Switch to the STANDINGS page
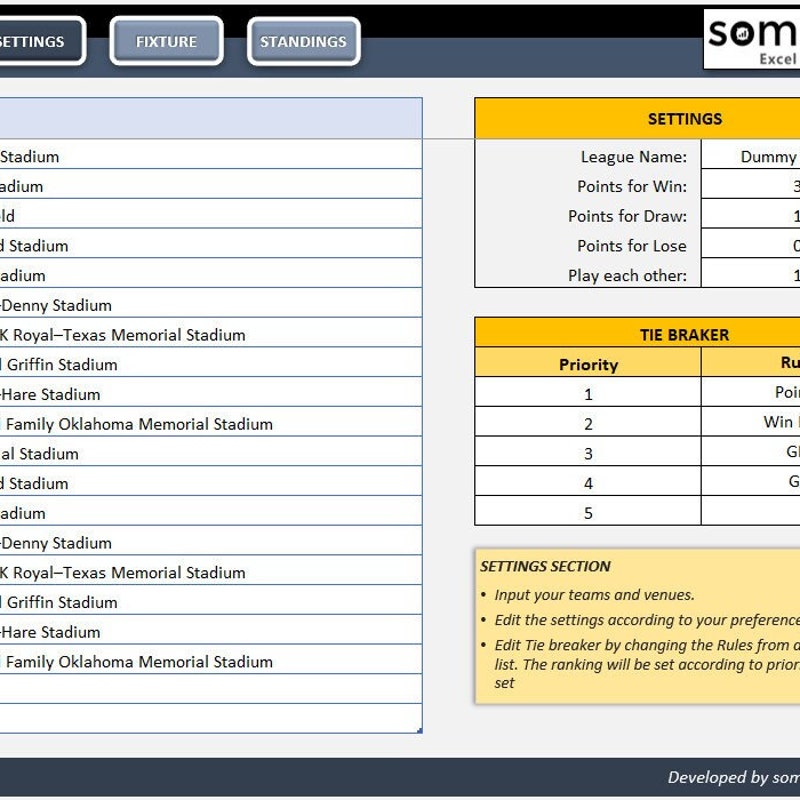The image size is (800, 800). (303, 42)
